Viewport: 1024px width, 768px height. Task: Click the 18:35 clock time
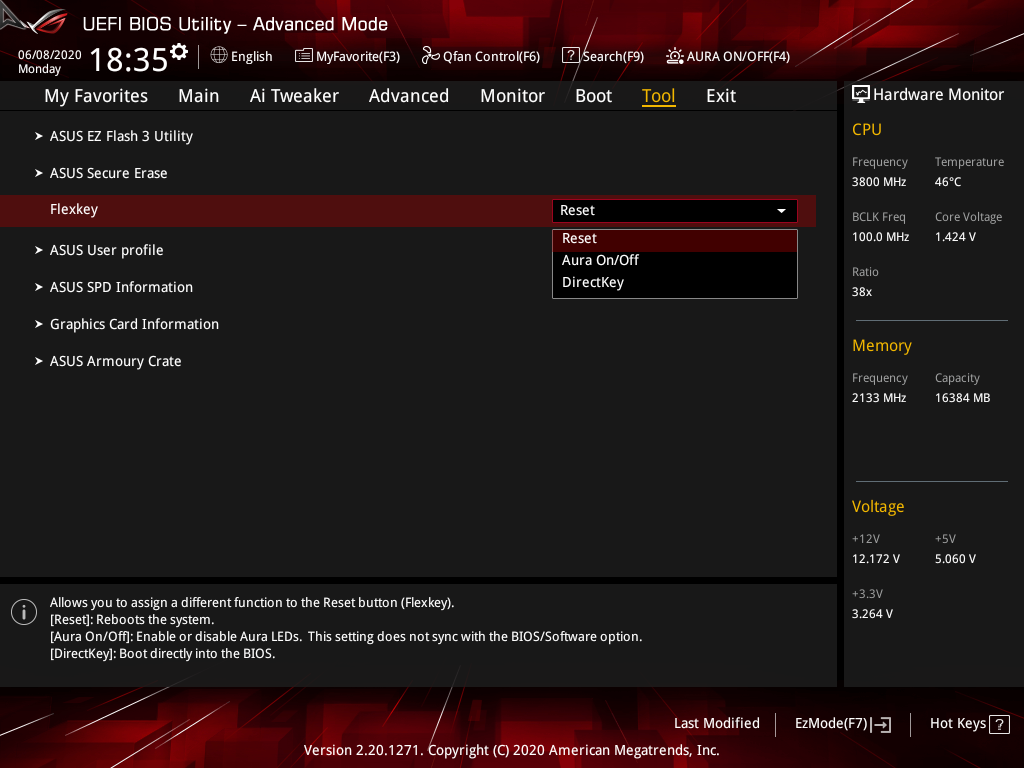(129, 60)
